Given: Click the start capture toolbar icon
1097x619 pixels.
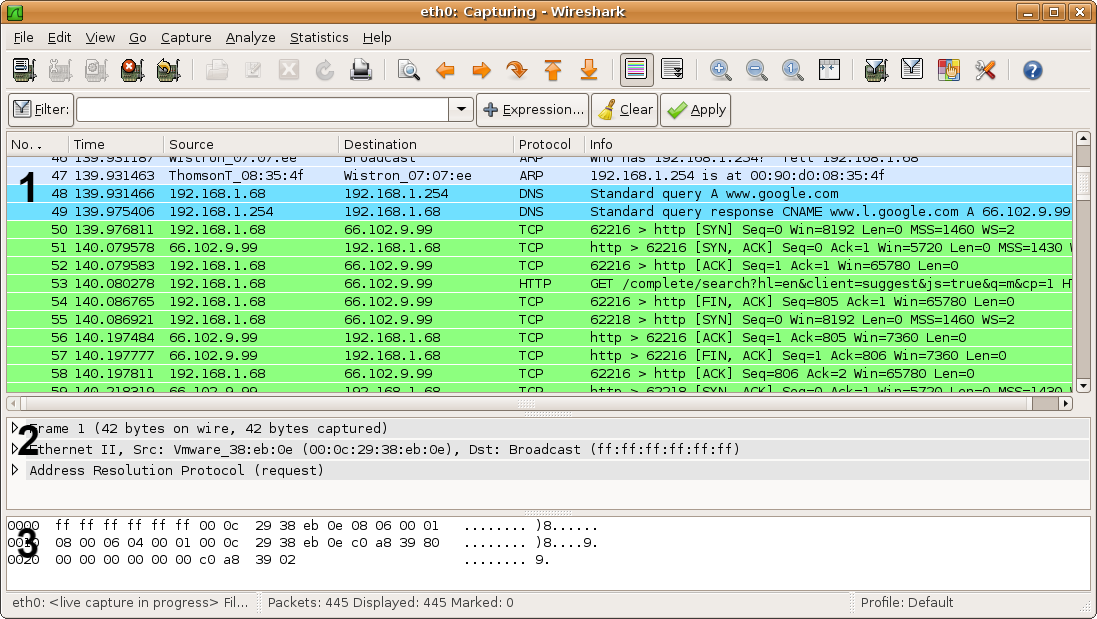Looking at the screenshot, I should pyautogui.click(x=97, y=70).
